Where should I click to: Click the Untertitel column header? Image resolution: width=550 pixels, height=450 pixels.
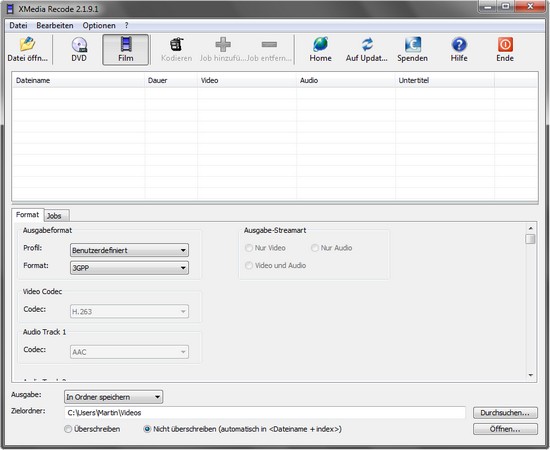click(x=445, y=80)
